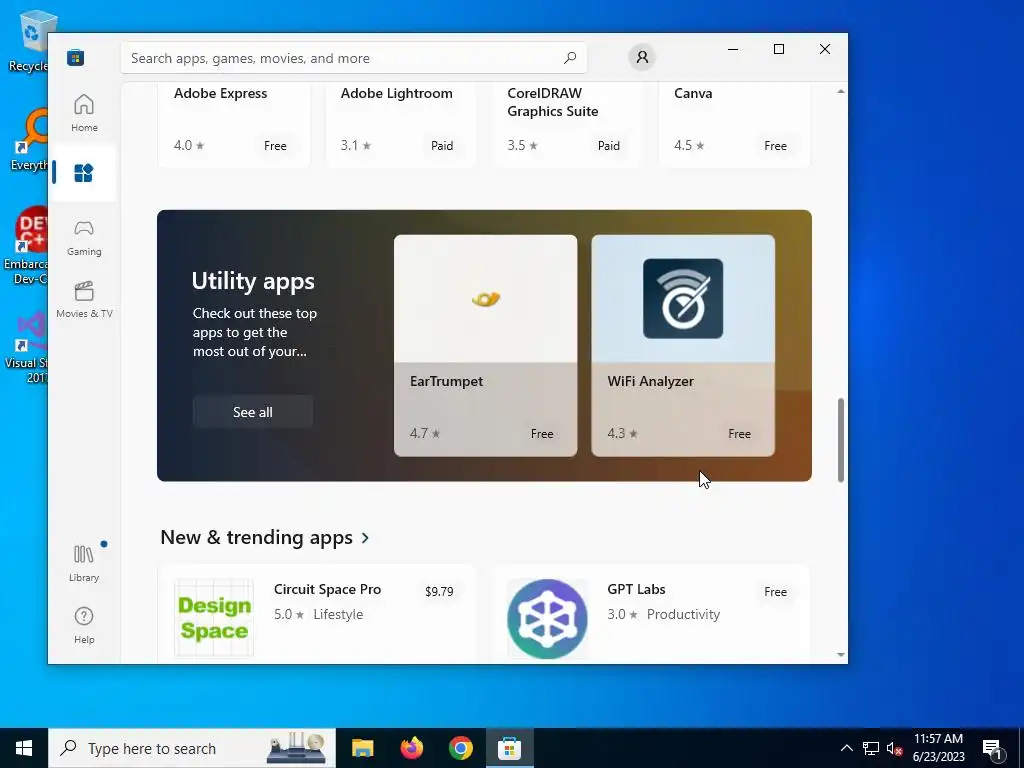Select the Recycle Bin desktop icon
The width and height of the screenshot is (1024, 768).
pos(27,40)
